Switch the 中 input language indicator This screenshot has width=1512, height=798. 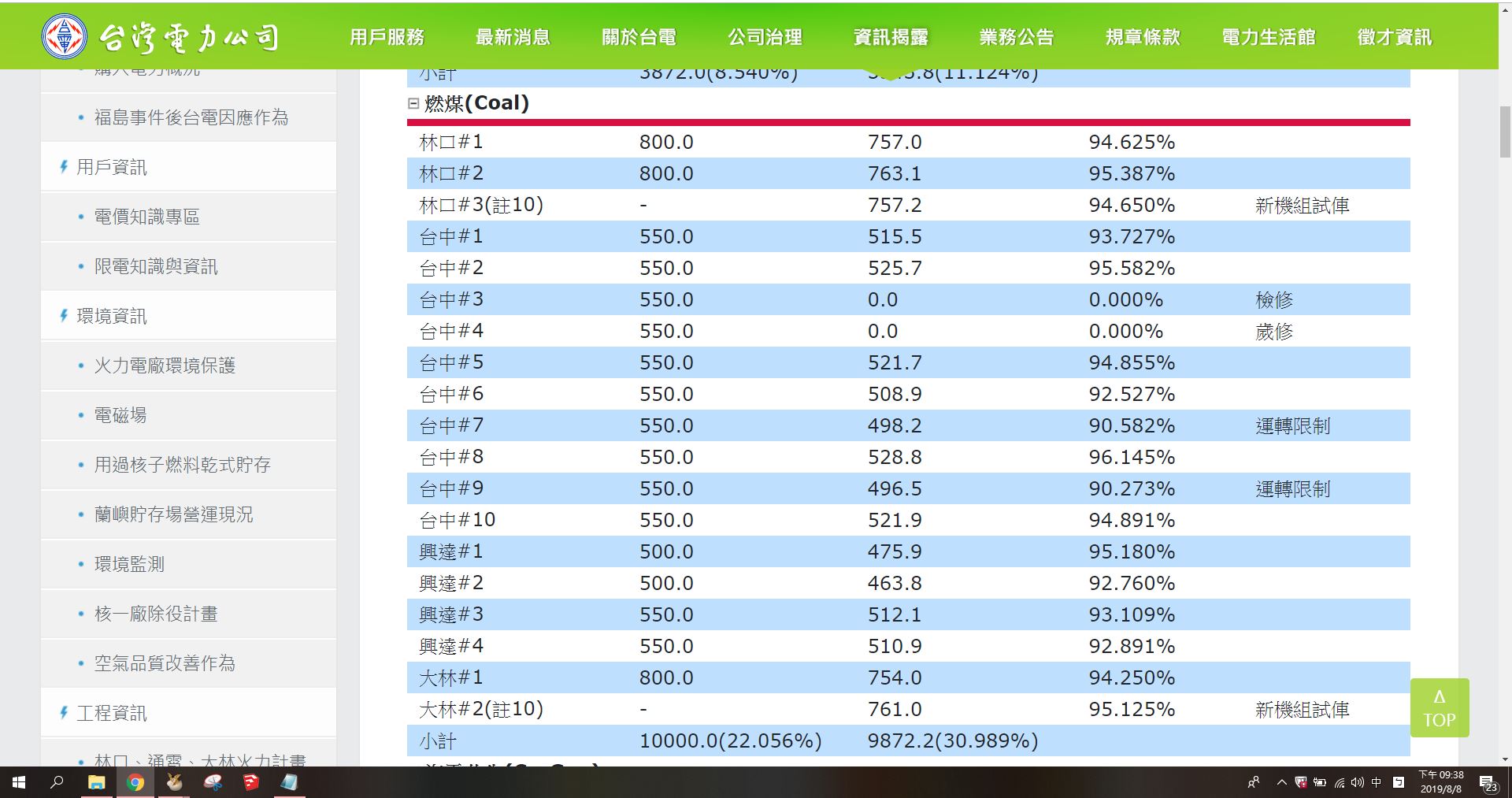click(1377, 782)
